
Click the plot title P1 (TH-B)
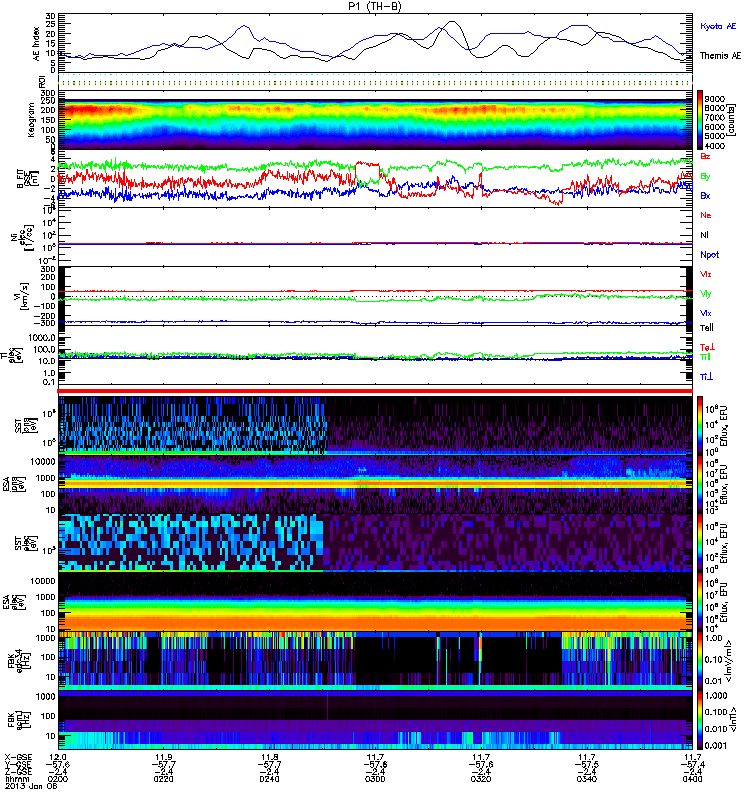pos(375,6)
